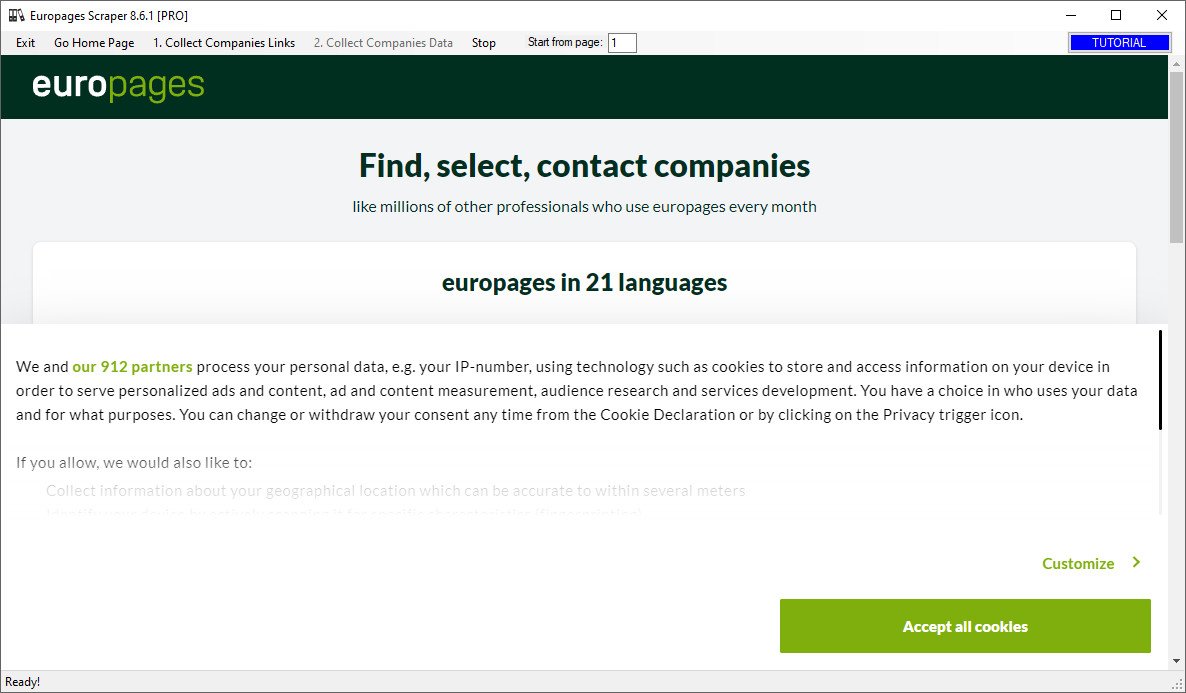Start 1. Collect Companies Links
Viewport: 1186px width, 693px height.
pos(224,43)
